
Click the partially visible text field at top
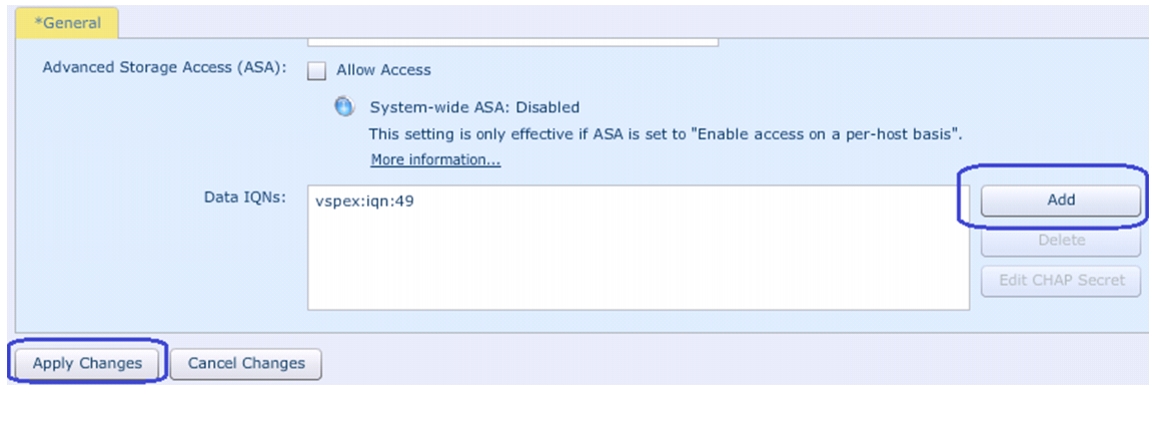(513, 41)
